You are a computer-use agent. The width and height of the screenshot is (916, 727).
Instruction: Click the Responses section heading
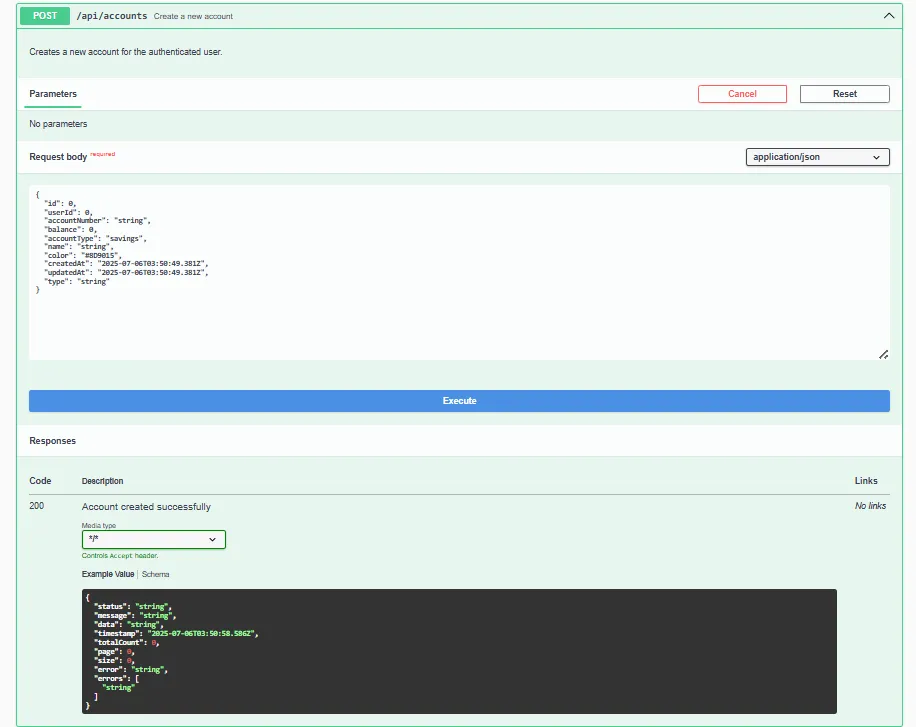tap(53, 441)
